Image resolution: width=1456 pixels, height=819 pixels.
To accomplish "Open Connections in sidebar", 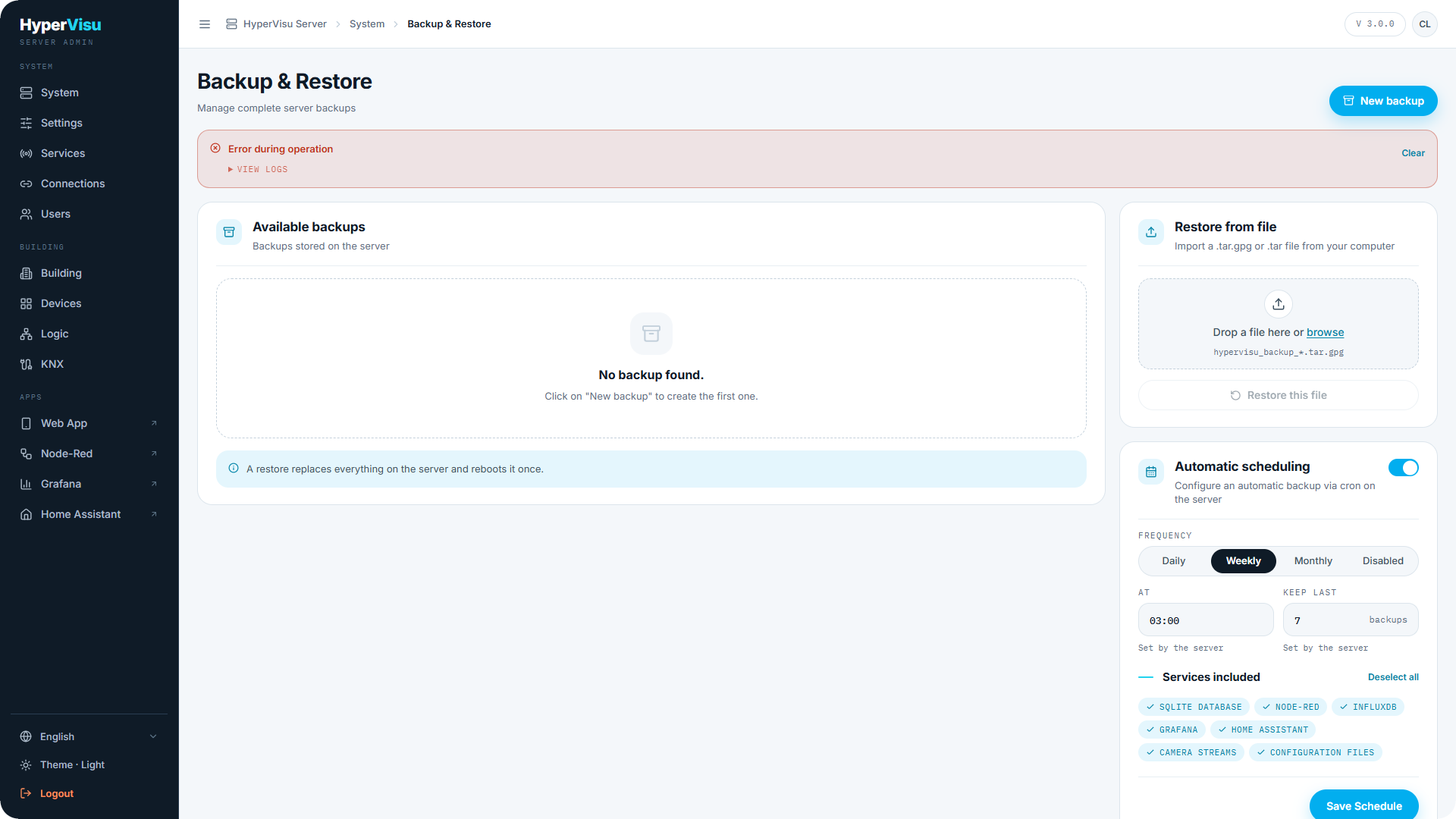I will (89, 184).
